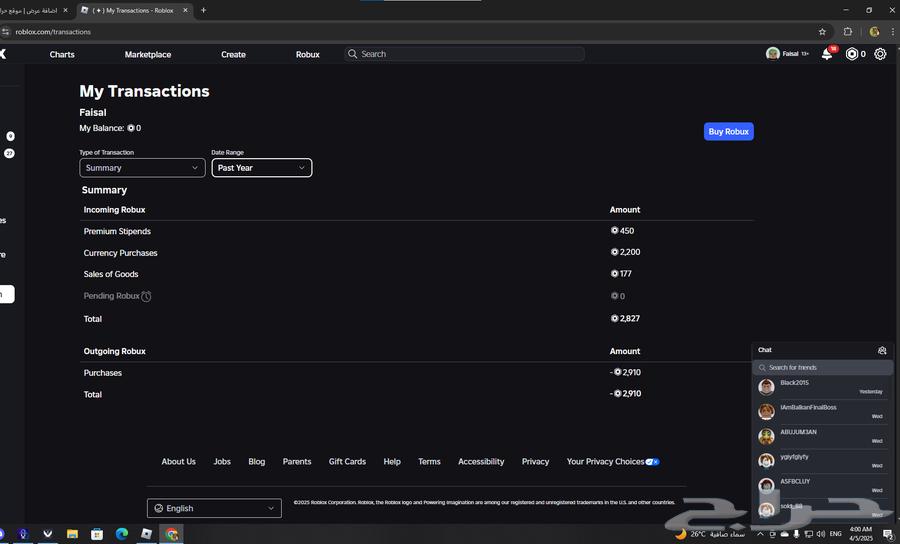Click the site information icon in address bar
This screenshot has width=900, height=544.
[x=6, y=32]
